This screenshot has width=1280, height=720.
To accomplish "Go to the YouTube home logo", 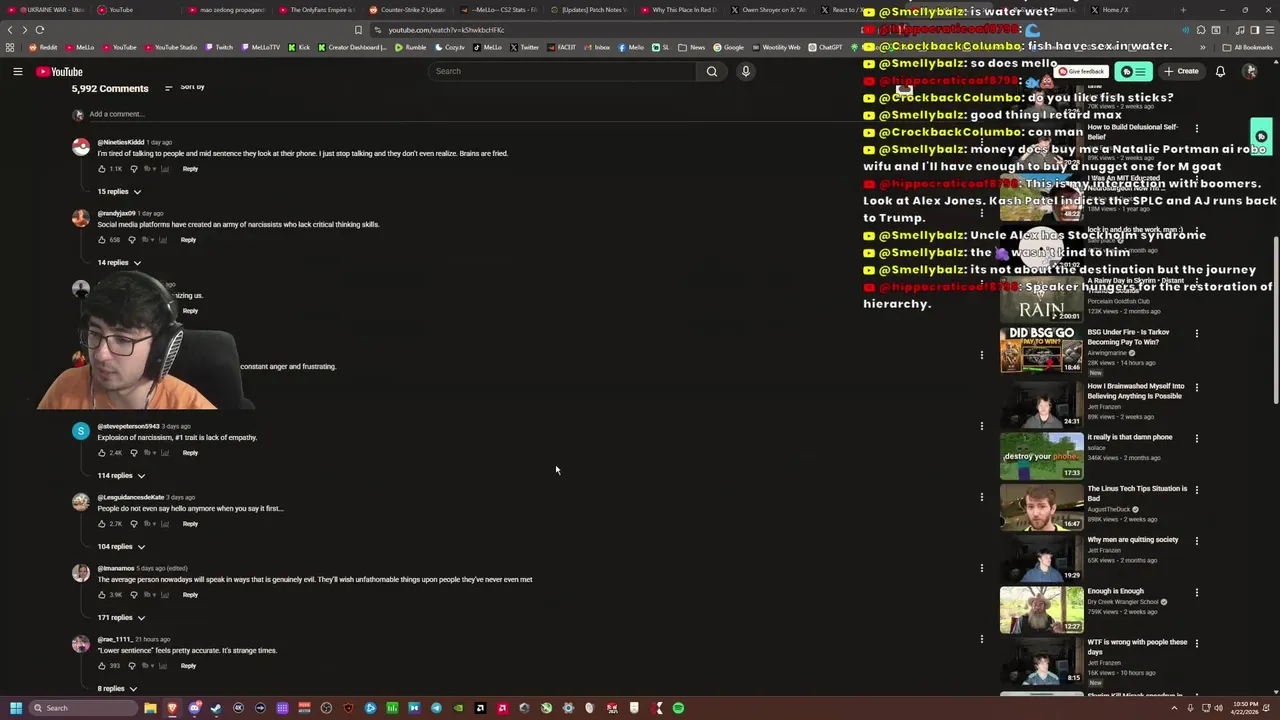I will 60,71.
